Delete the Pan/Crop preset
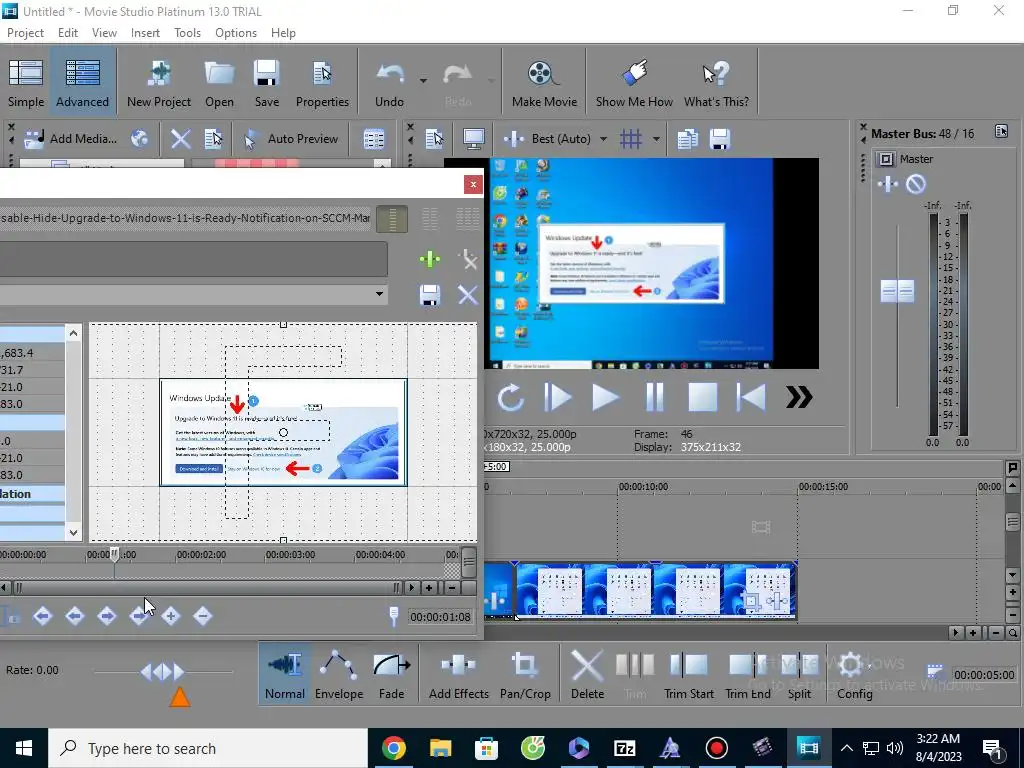The width and height of the screenshot is (1024, 768). [x=468, y=295]
